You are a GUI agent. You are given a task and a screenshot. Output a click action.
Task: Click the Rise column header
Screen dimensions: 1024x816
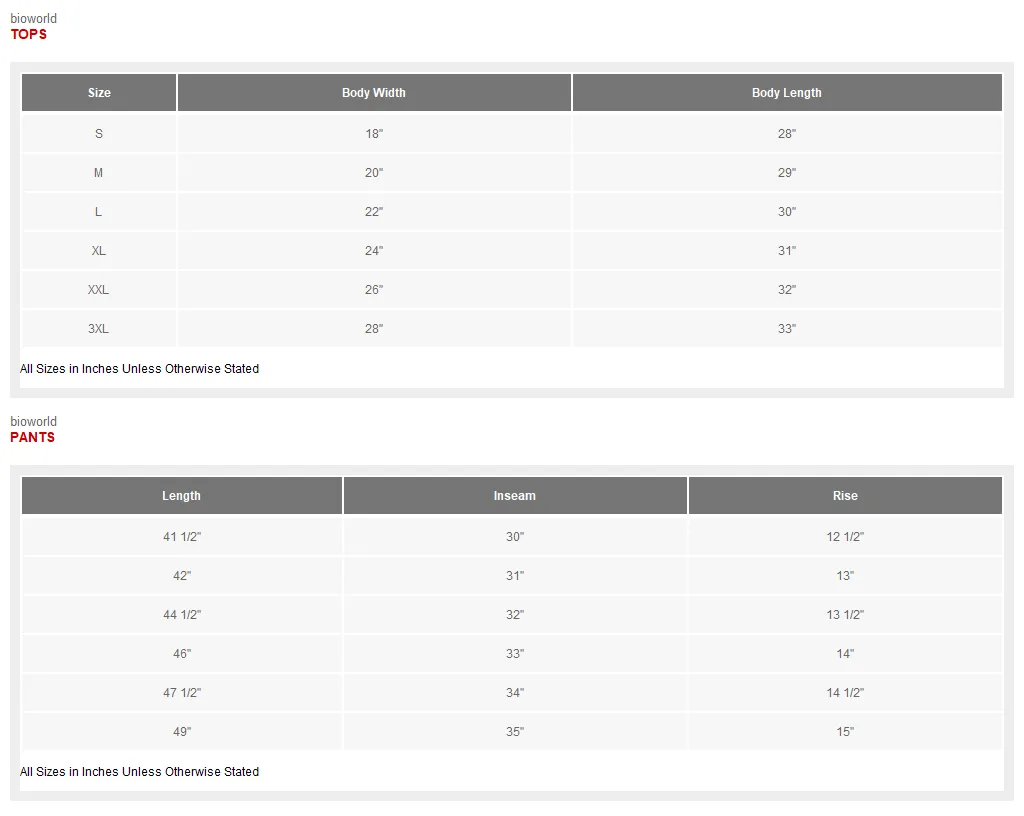point(845,495)
